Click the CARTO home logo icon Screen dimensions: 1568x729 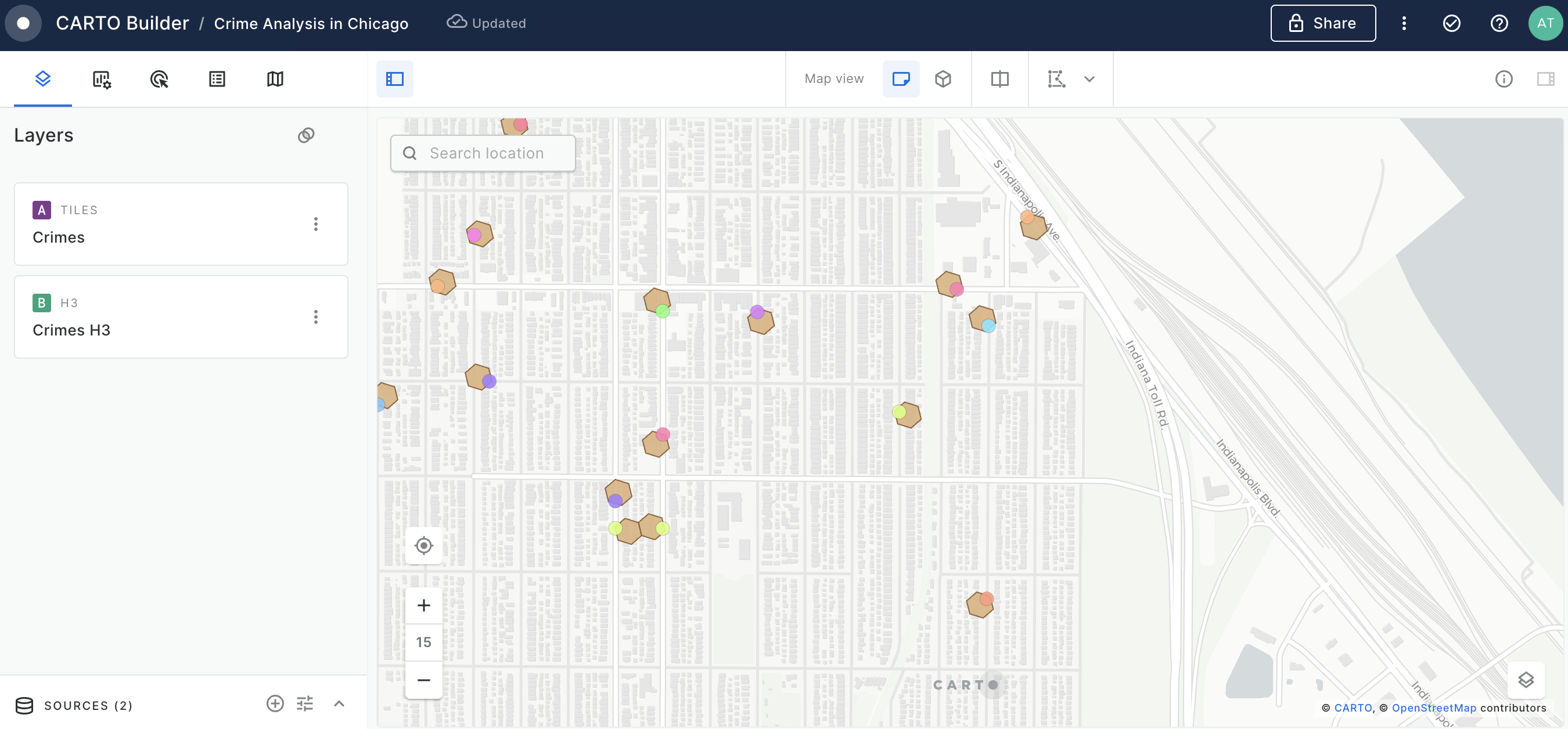23,23
